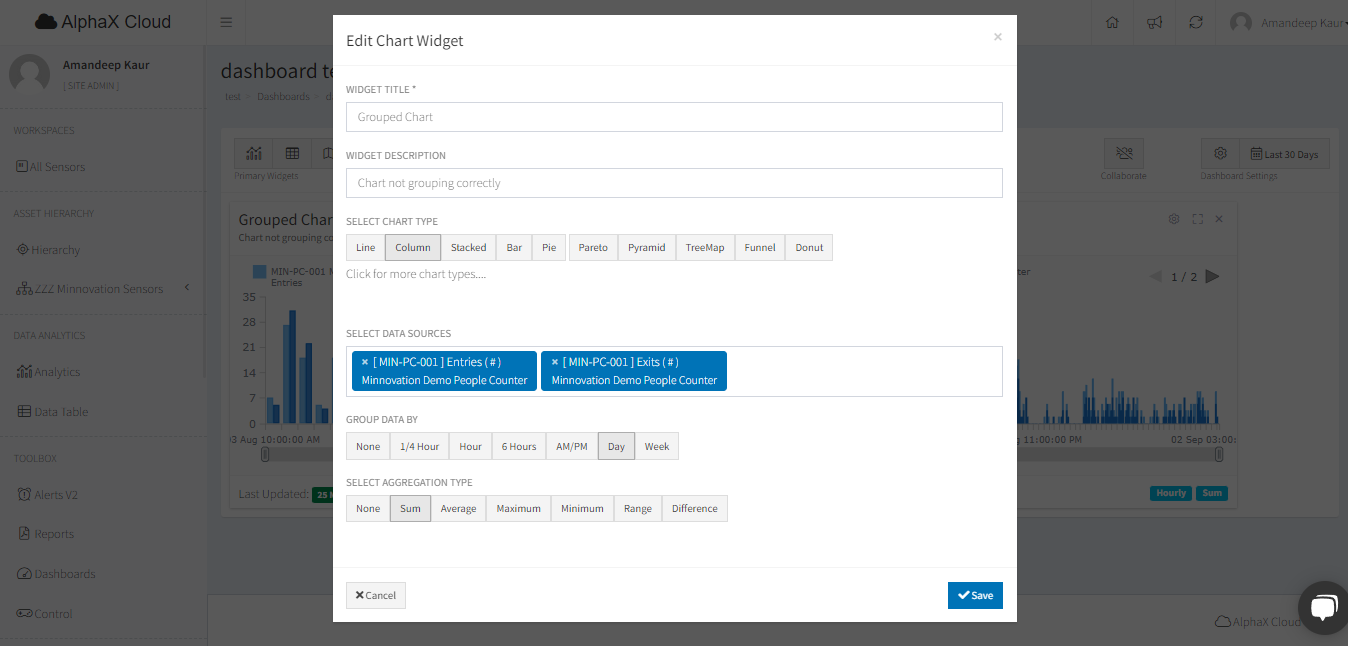Toggle the hamburger sidebar menu

tap(226, 22)
